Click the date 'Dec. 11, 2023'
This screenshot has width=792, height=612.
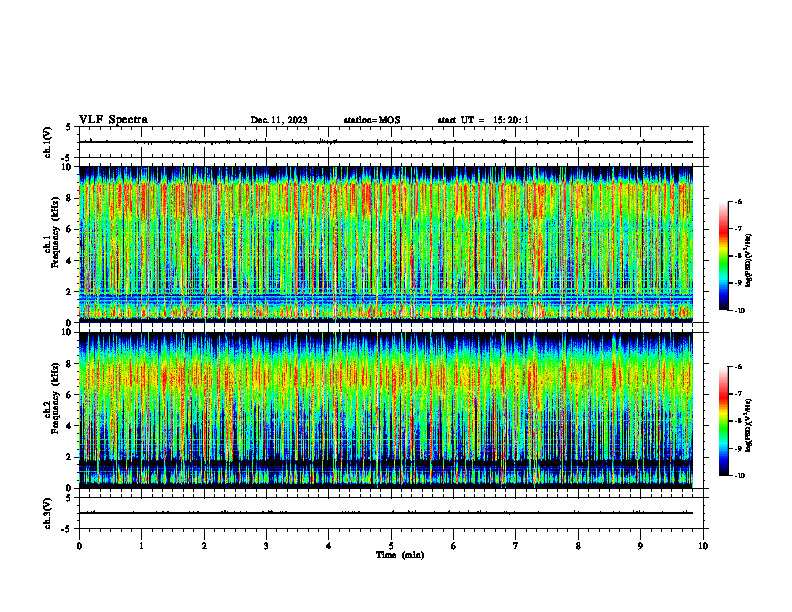(279, 120)
